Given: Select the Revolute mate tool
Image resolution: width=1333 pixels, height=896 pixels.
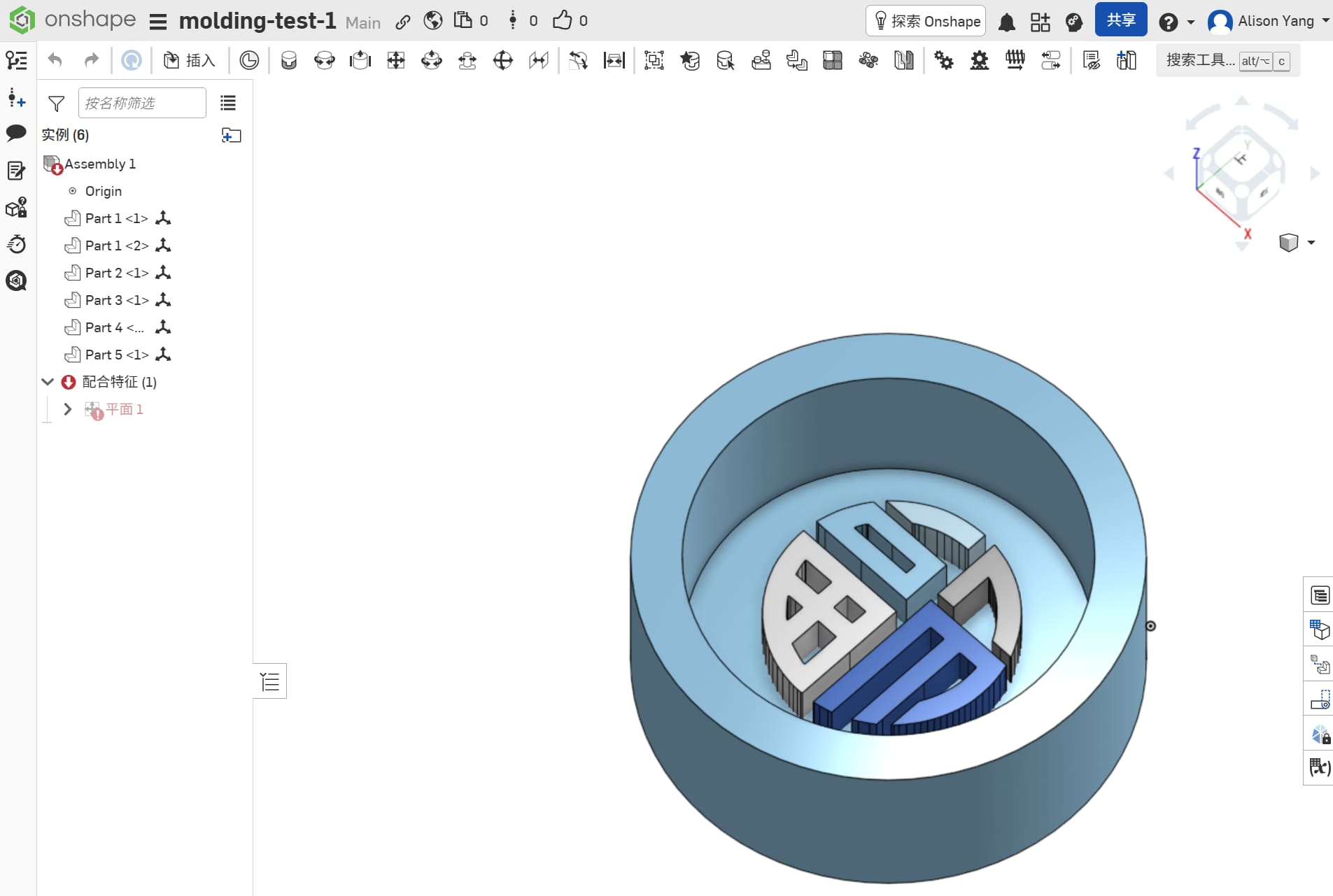Looking at the screenshot, I should click(324, 60).
